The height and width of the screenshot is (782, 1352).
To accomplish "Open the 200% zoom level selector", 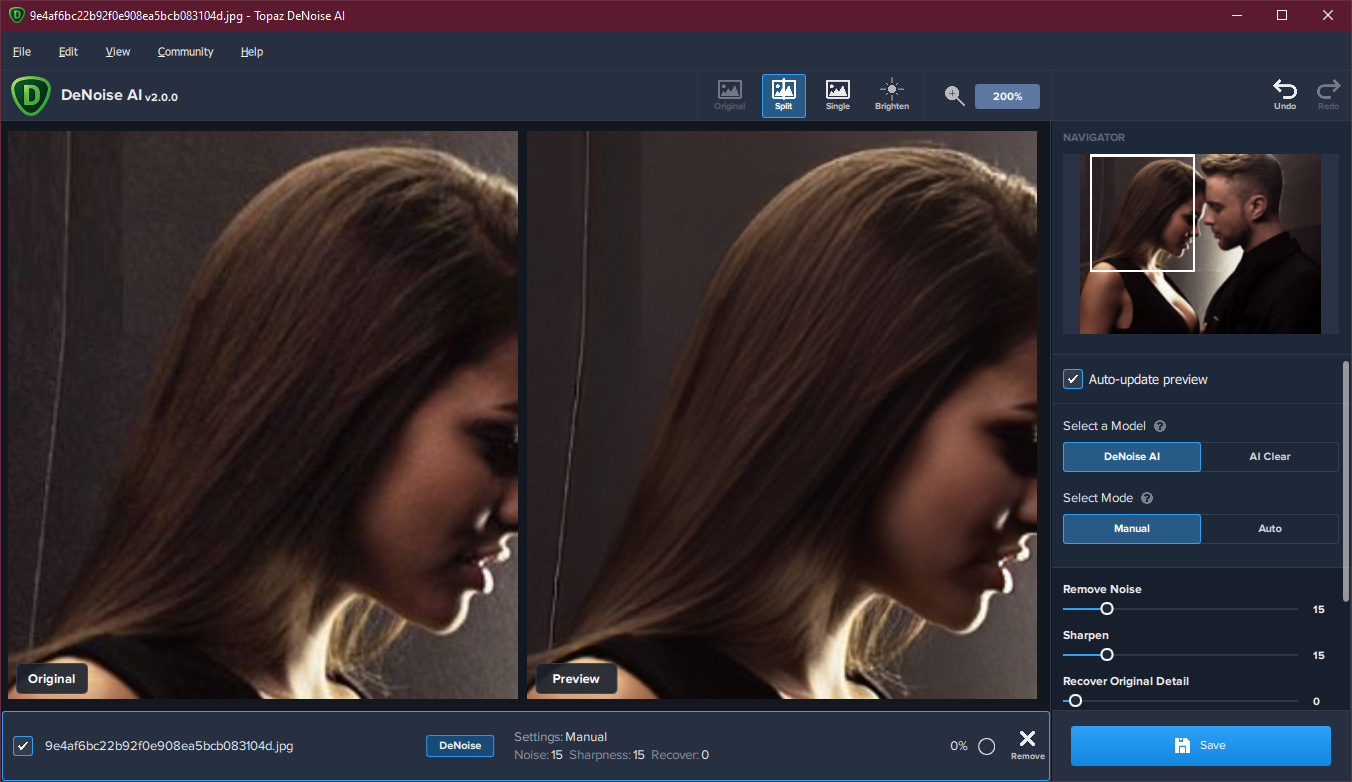I will pos(1007,97).
